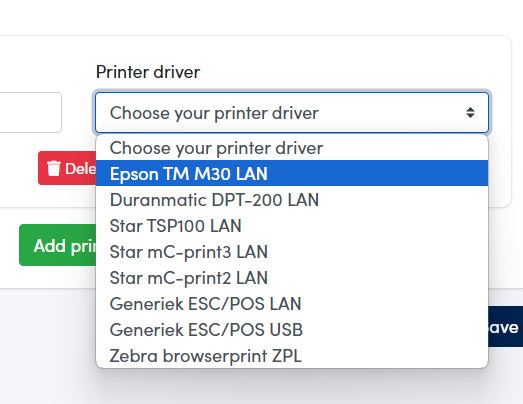Click the closed select showing Choose your printer driver

click(292, 113)
